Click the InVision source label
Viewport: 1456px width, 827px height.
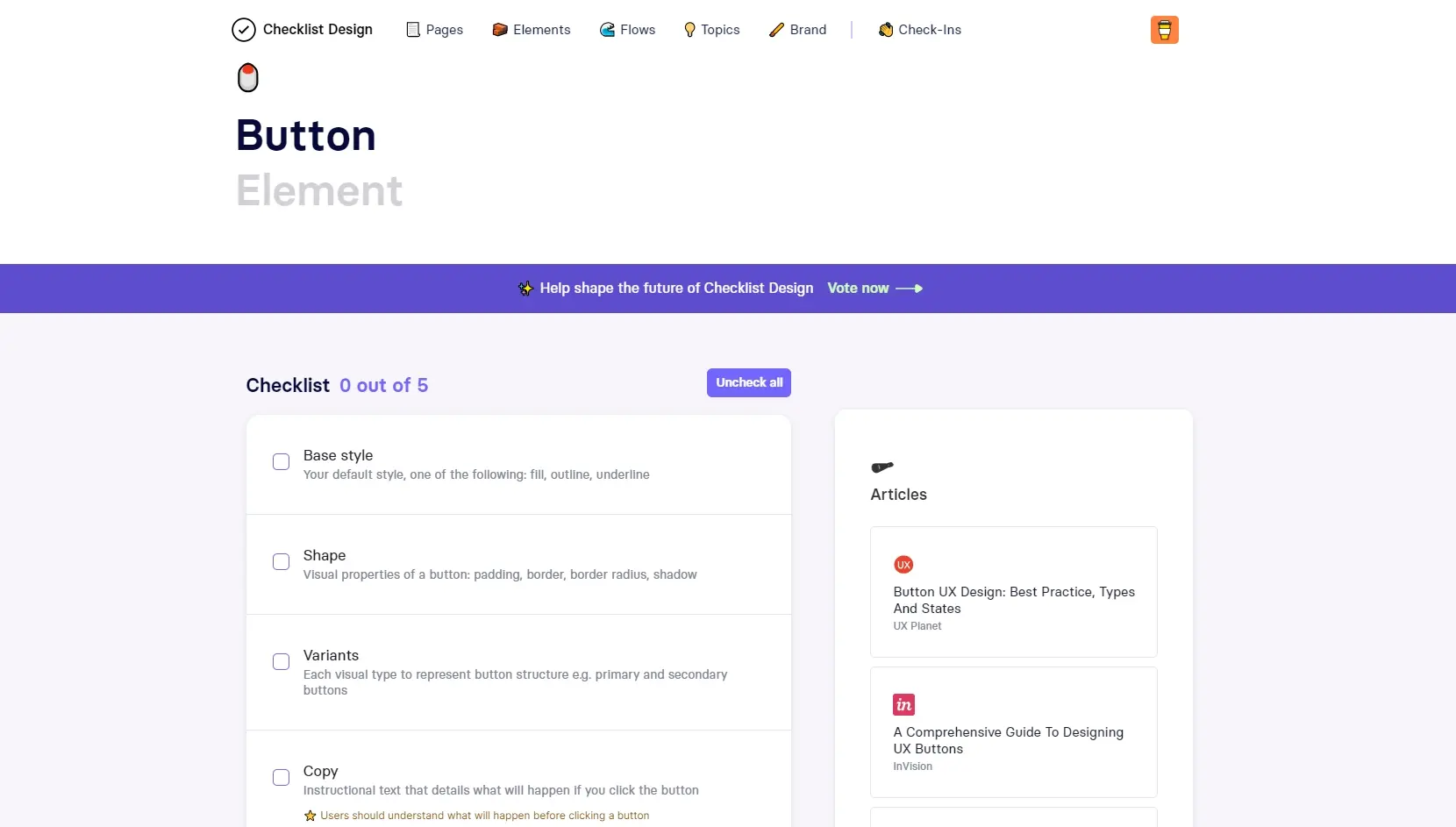[913, 766]
